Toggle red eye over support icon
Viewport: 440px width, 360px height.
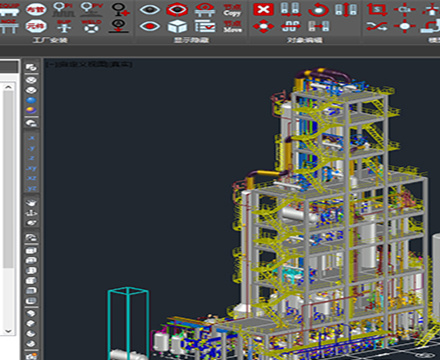[205, 10]
